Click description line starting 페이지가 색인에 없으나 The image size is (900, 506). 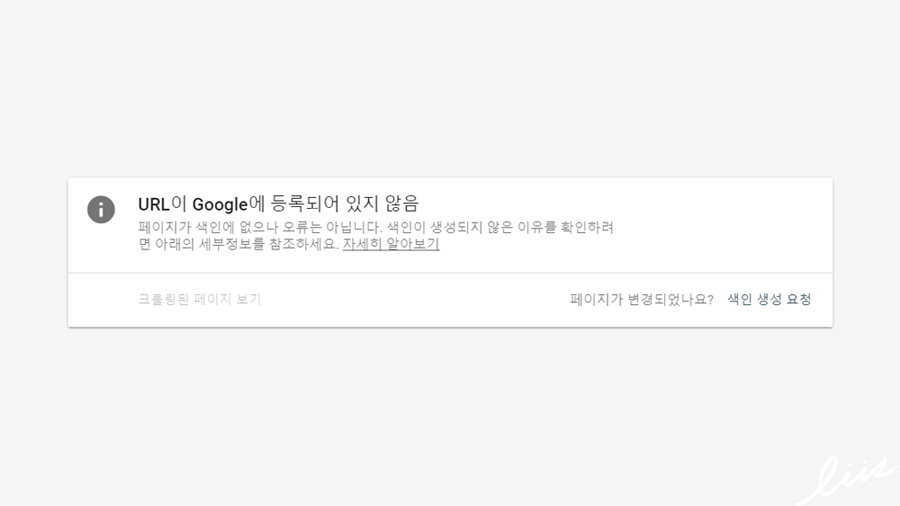tap(376, 227)
